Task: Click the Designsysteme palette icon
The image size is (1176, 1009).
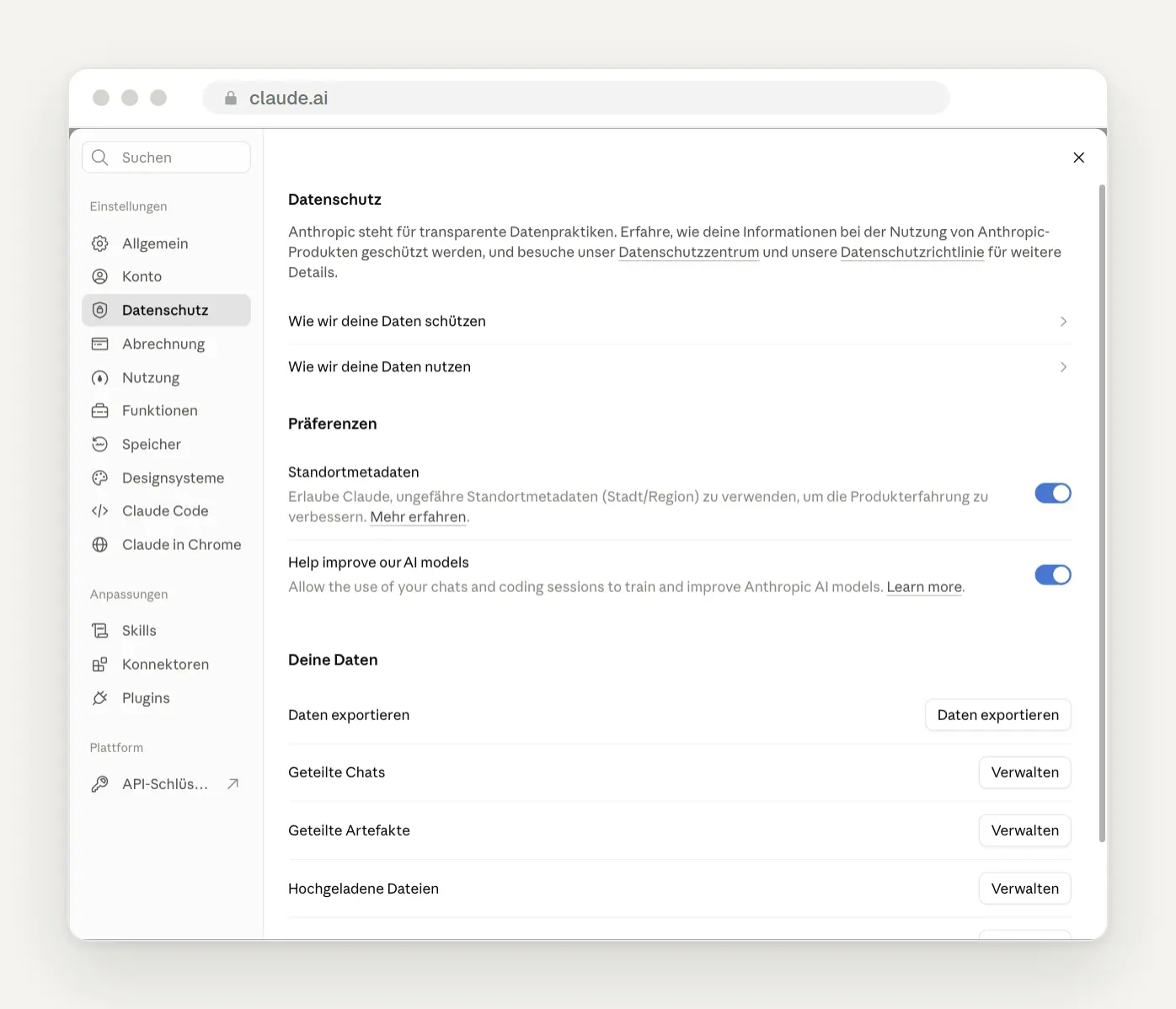Action: (x=99, y=478)
